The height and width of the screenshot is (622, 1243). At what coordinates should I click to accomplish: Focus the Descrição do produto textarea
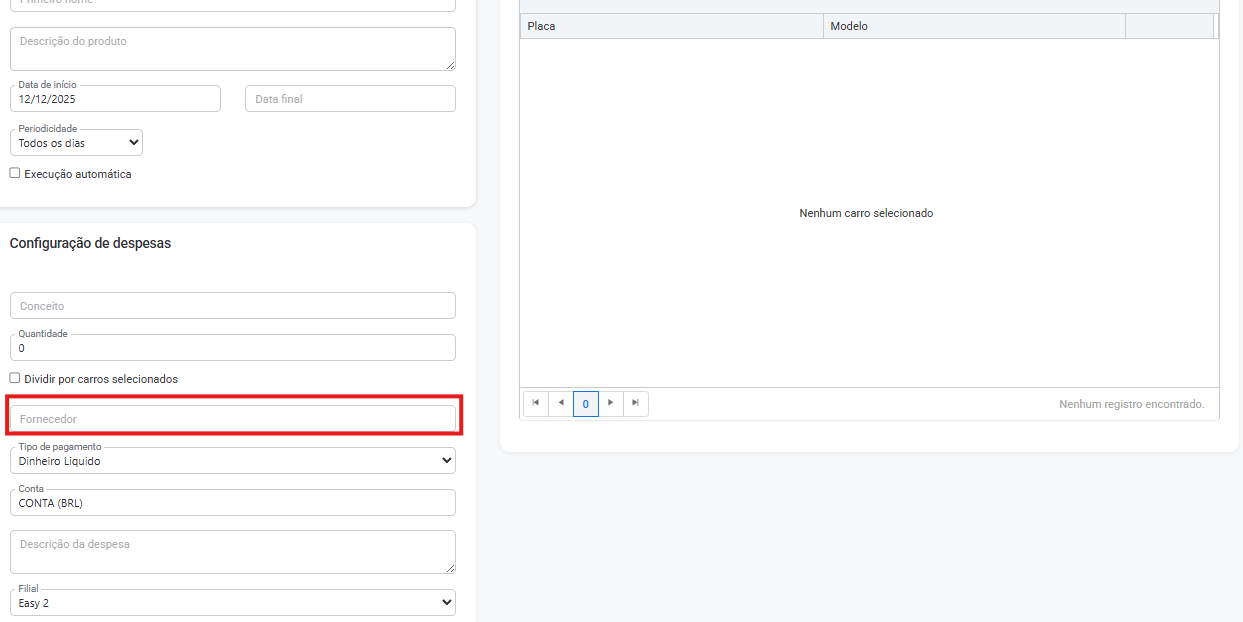232,49
